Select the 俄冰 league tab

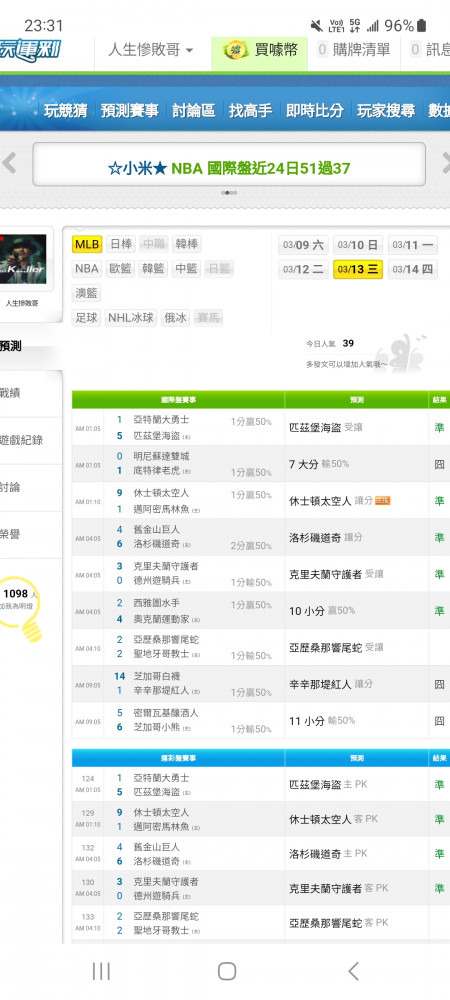tap(175, 318)
